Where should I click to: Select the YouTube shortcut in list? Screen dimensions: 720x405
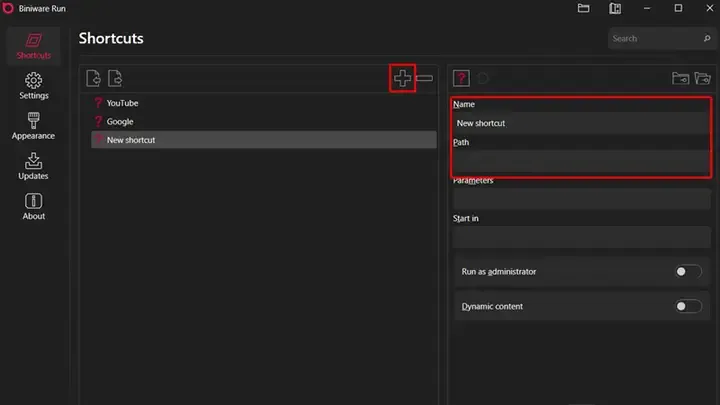coord(122,103)
